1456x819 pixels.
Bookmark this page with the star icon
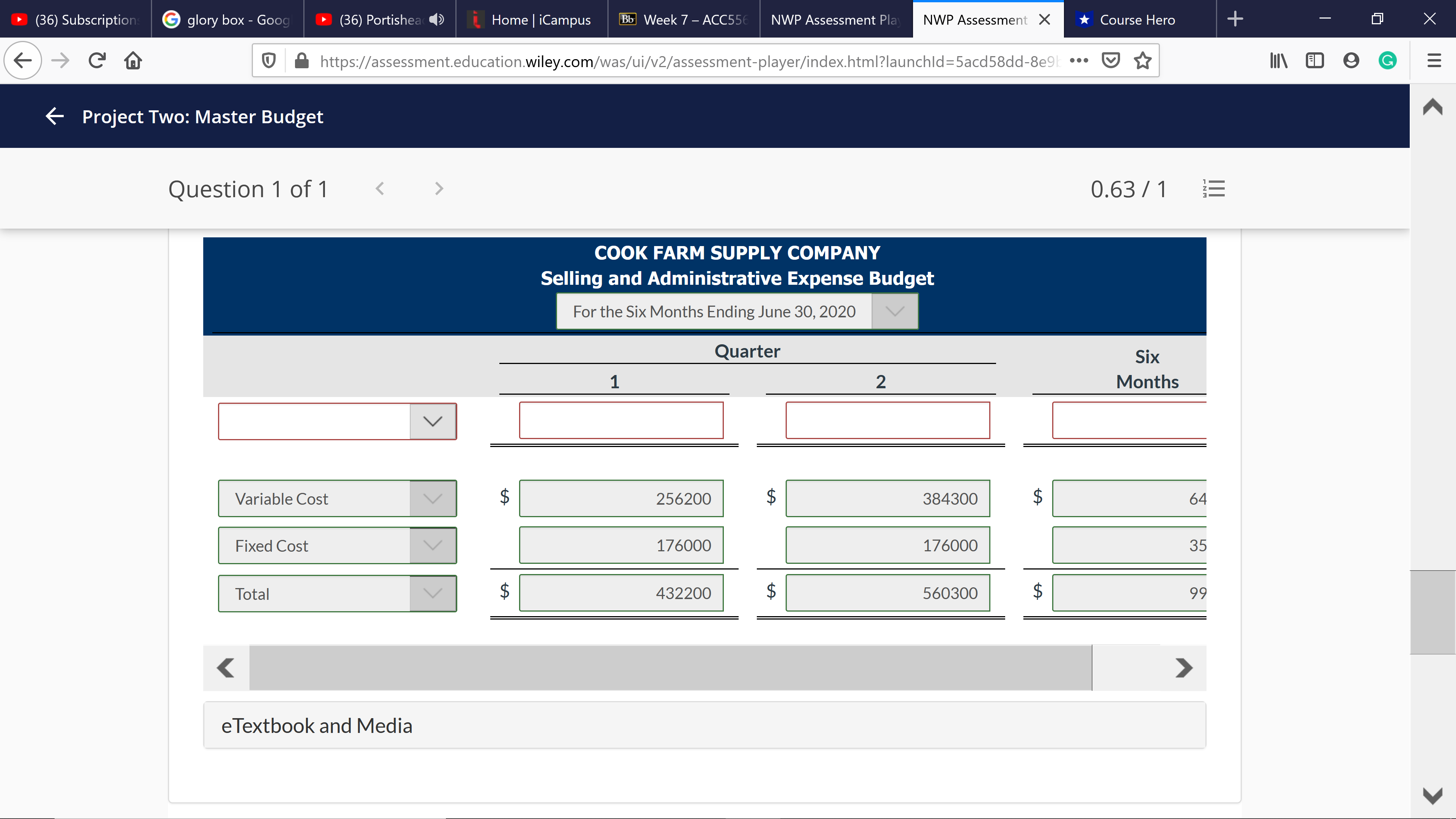click(1142, 61)
